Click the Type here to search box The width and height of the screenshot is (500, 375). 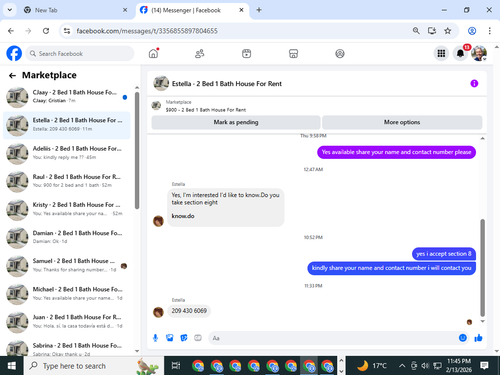(93, 366)
